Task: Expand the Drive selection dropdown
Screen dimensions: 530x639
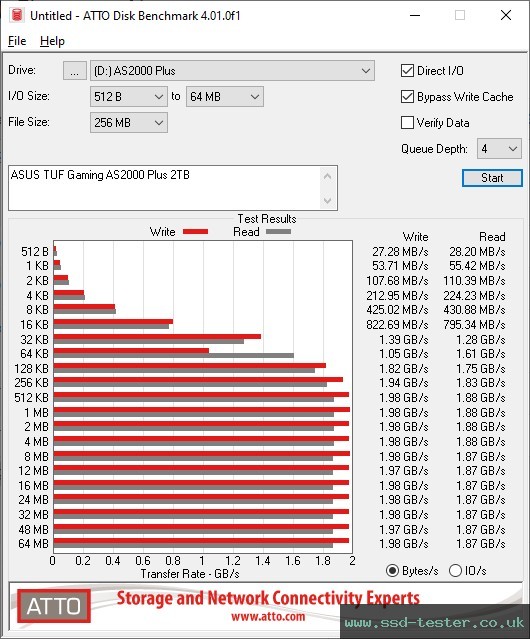Action: 232,71
